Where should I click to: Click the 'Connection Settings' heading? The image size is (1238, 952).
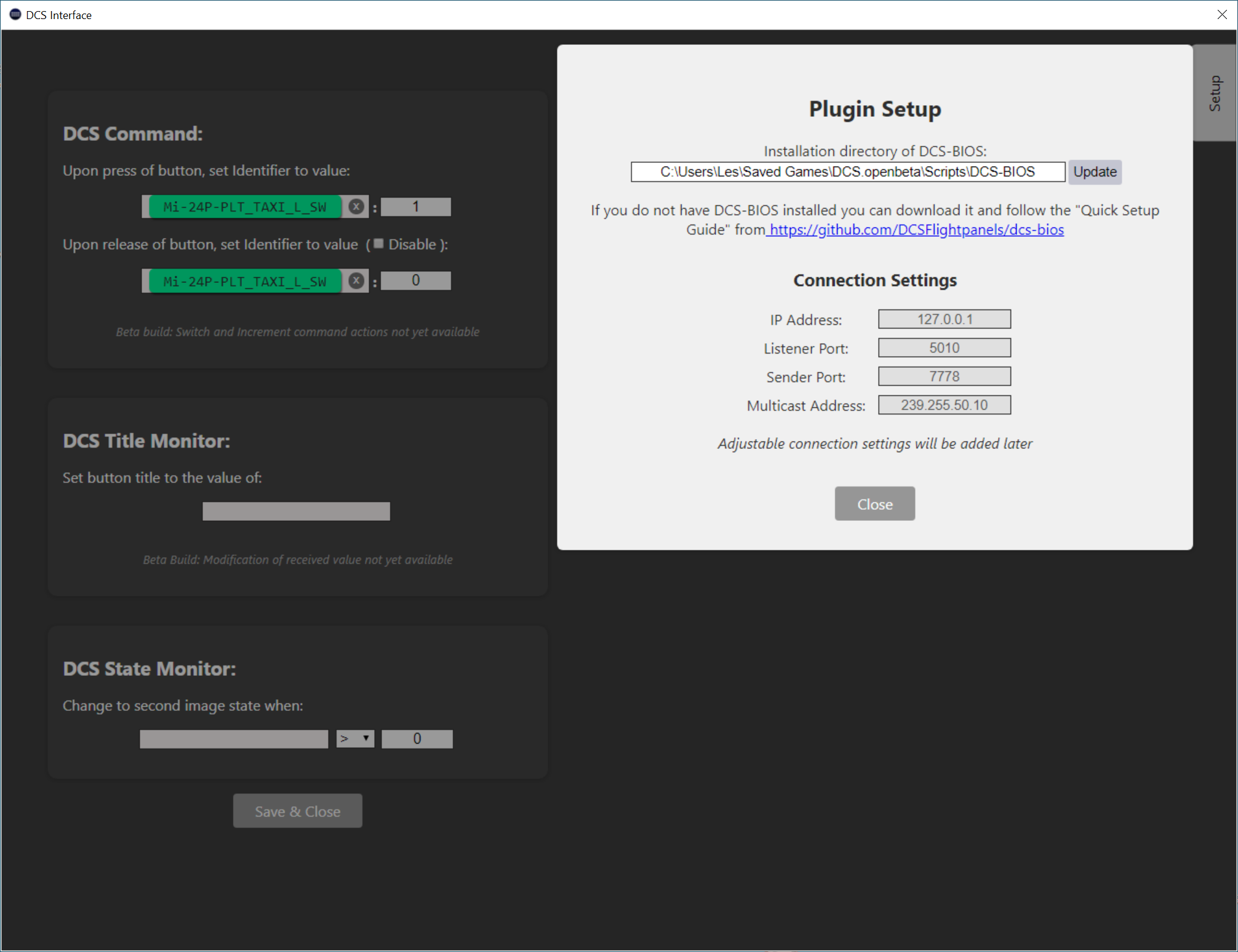(x=874, y=280)
